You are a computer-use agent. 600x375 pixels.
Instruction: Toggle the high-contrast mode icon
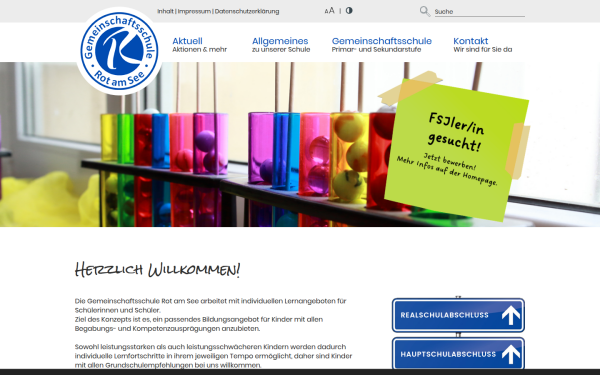pyautogui.click(x=349, y=11)
